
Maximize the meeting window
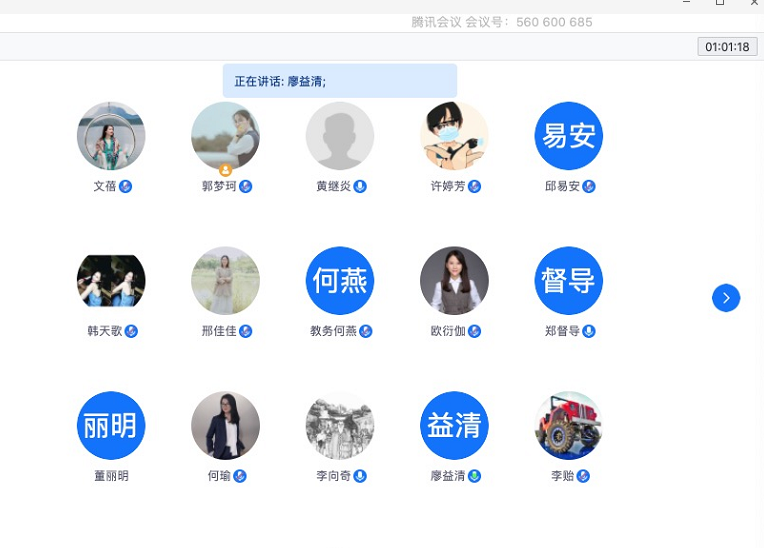[x=720, y=2]
